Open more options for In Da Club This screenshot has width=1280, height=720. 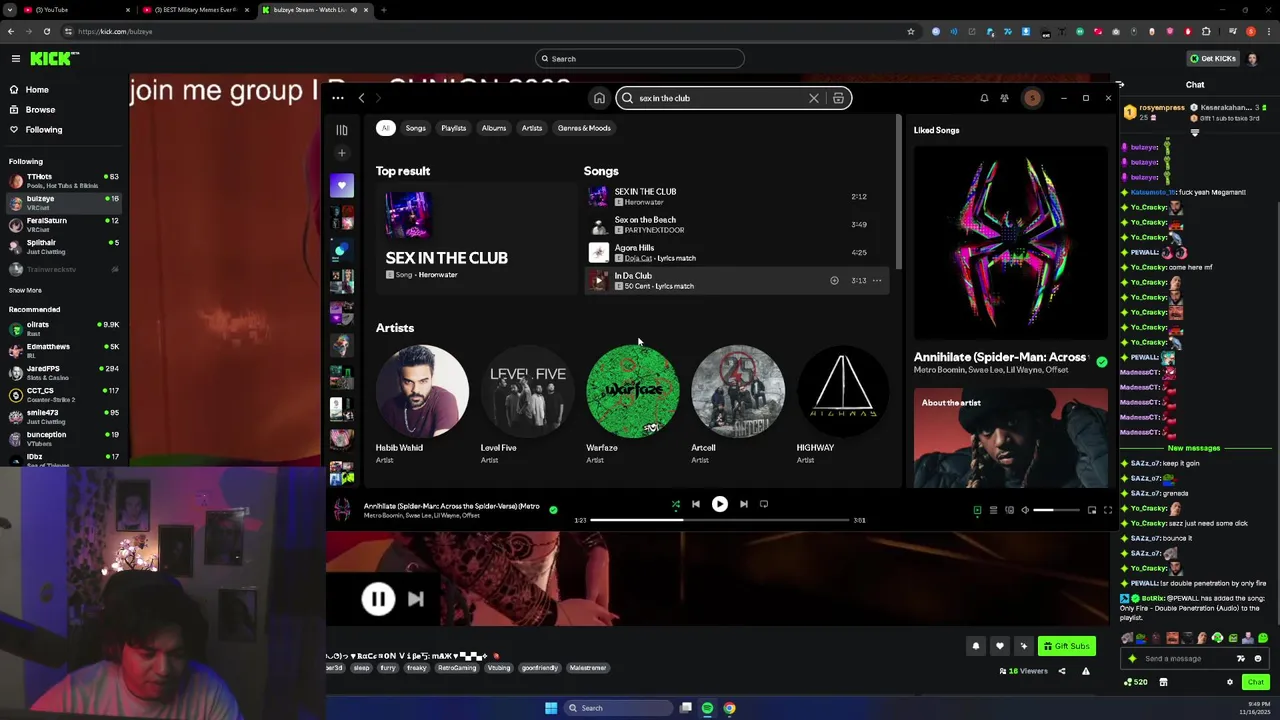pyautogui.click(x=877, y=281)
